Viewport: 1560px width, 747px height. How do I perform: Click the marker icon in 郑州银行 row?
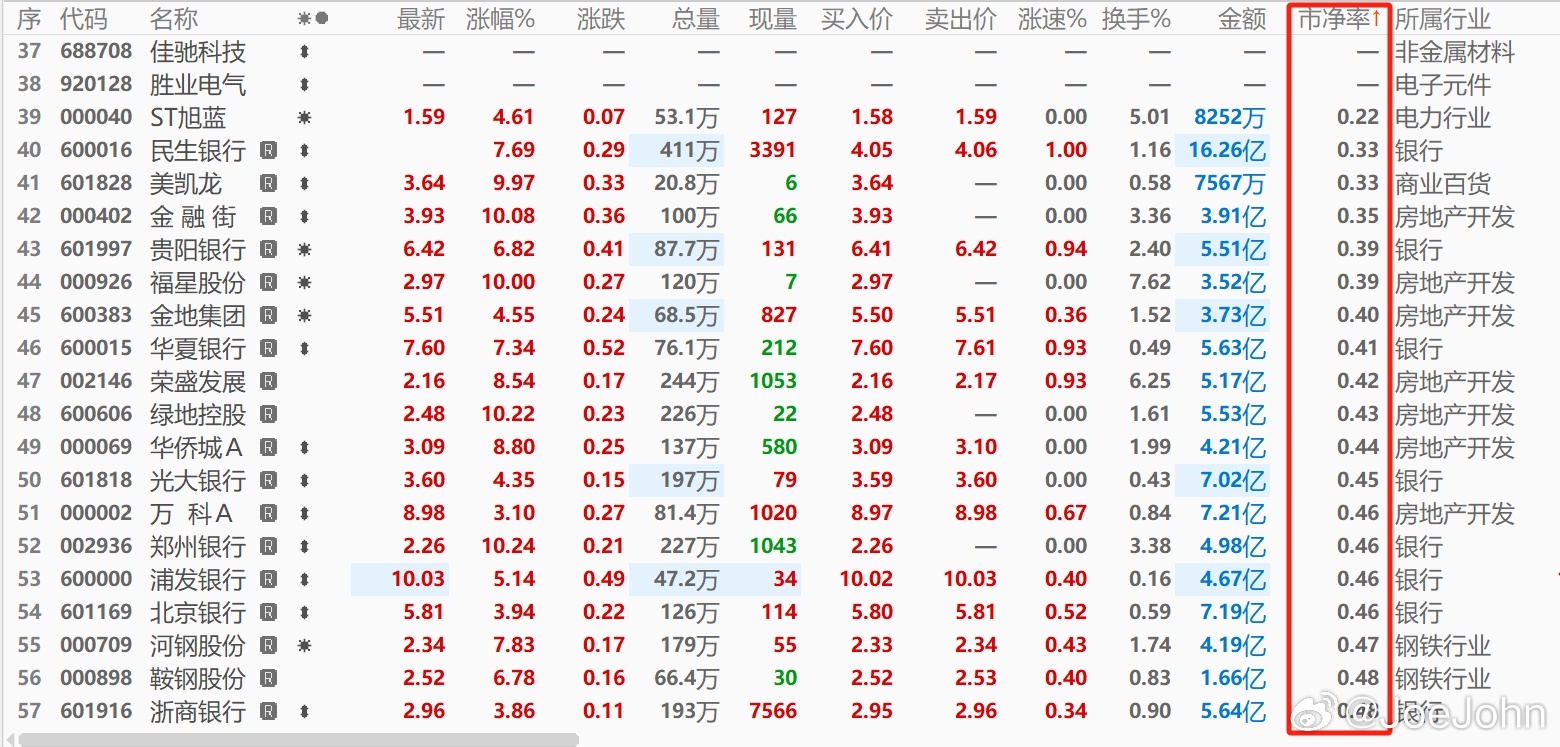(x=305, y=547)
